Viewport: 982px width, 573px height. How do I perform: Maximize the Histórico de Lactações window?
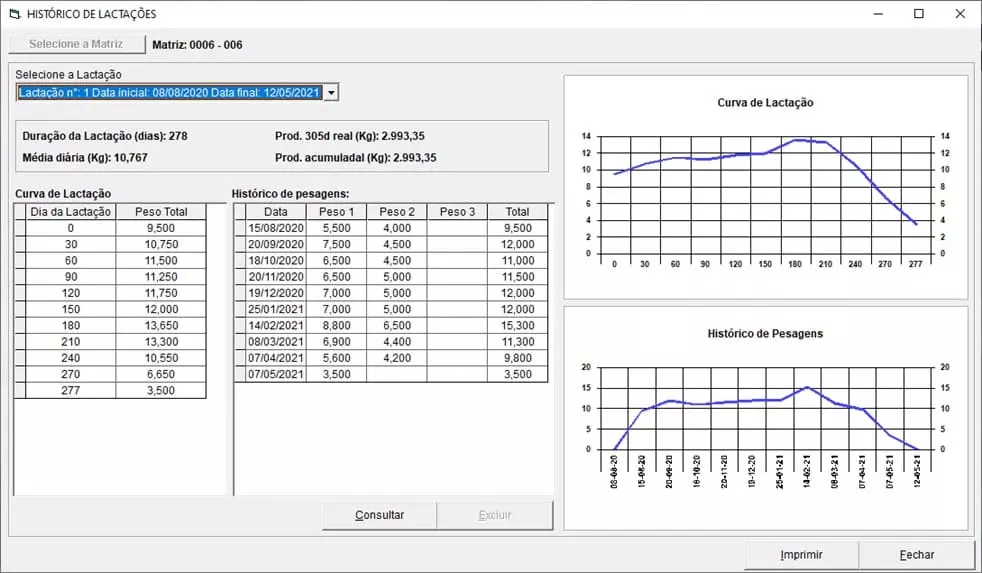[918, 14]
